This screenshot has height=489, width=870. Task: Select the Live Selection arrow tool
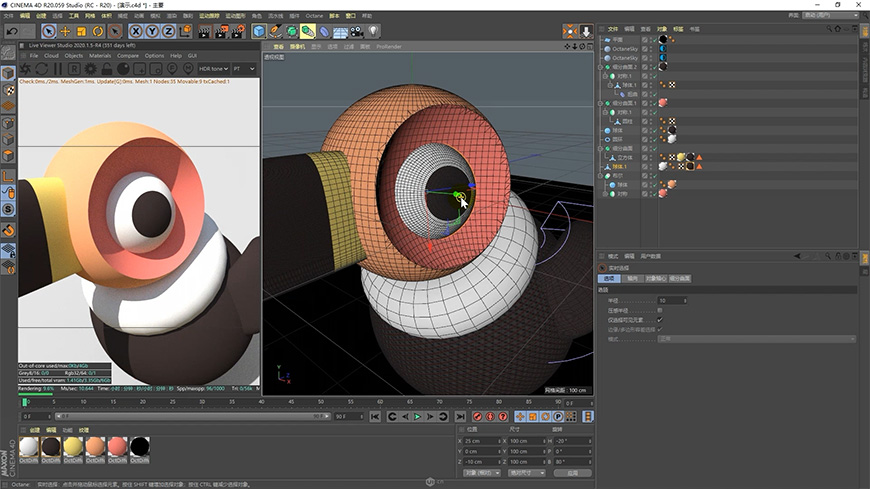click(x=49, y=32)
